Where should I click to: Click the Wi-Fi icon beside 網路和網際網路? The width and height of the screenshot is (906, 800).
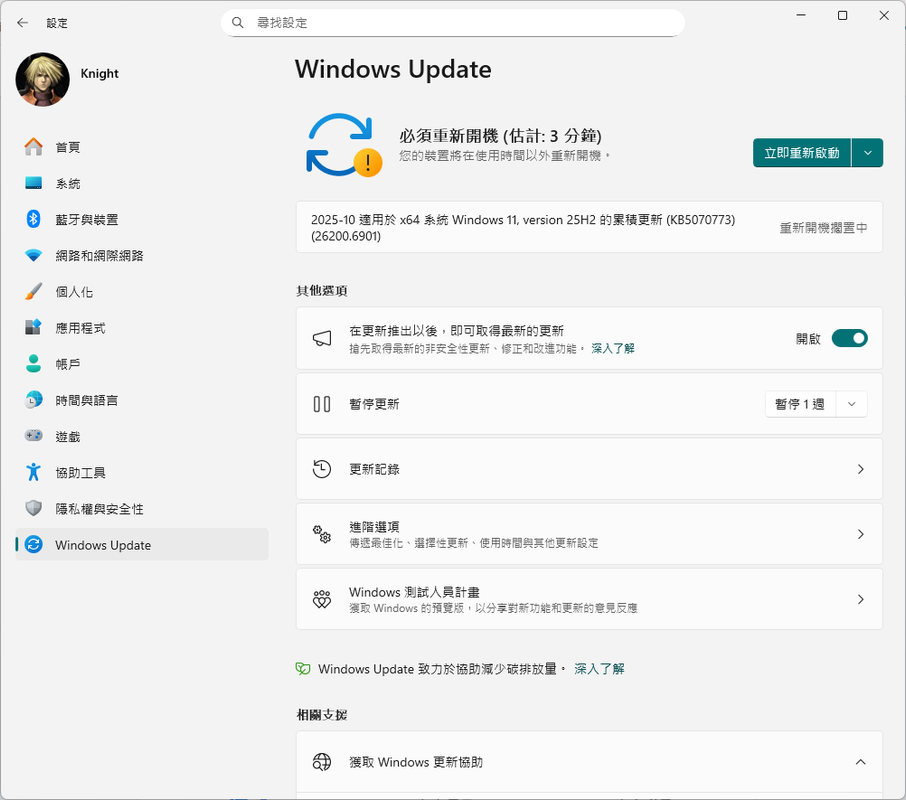pyautogui.click(x=34, y=255)
